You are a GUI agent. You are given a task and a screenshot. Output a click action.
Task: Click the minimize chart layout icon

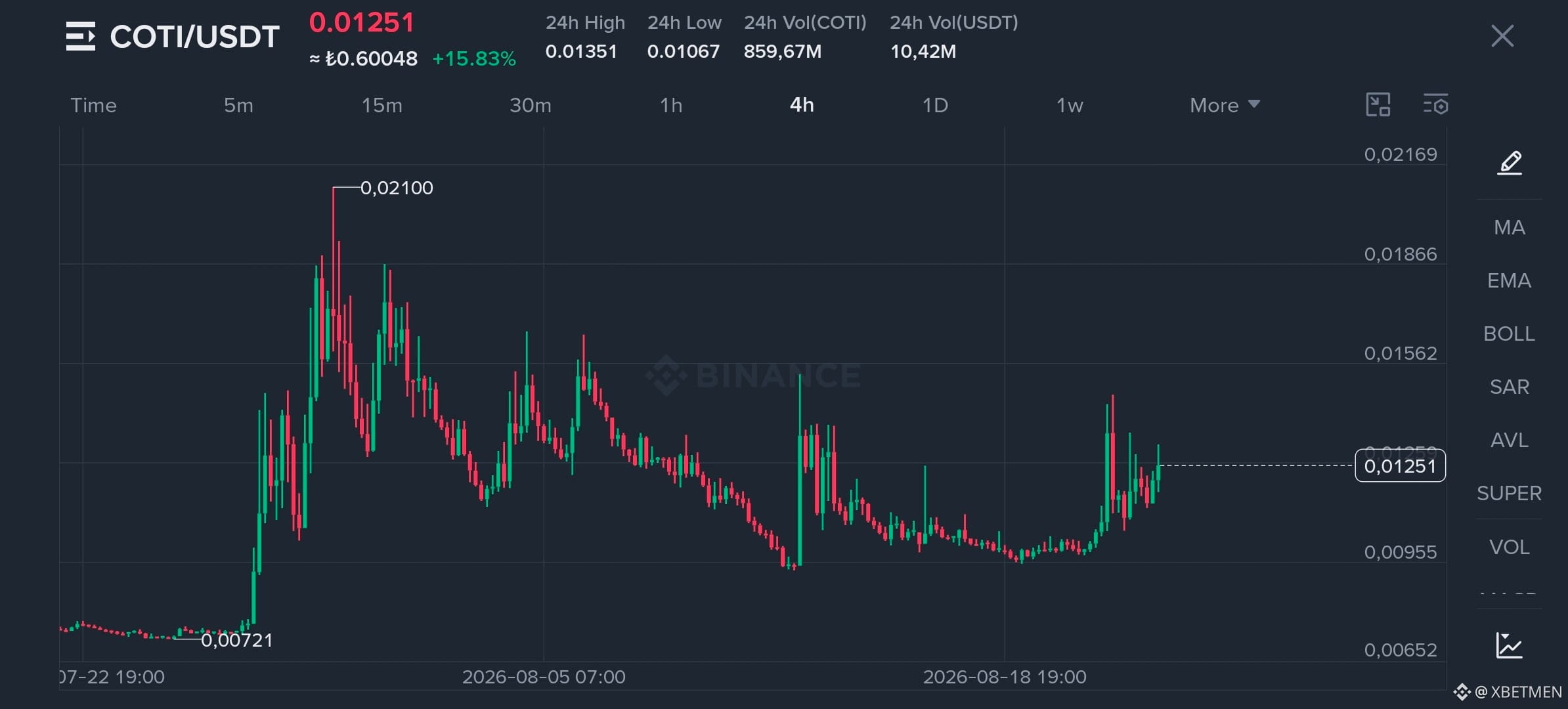[1378, 105]
